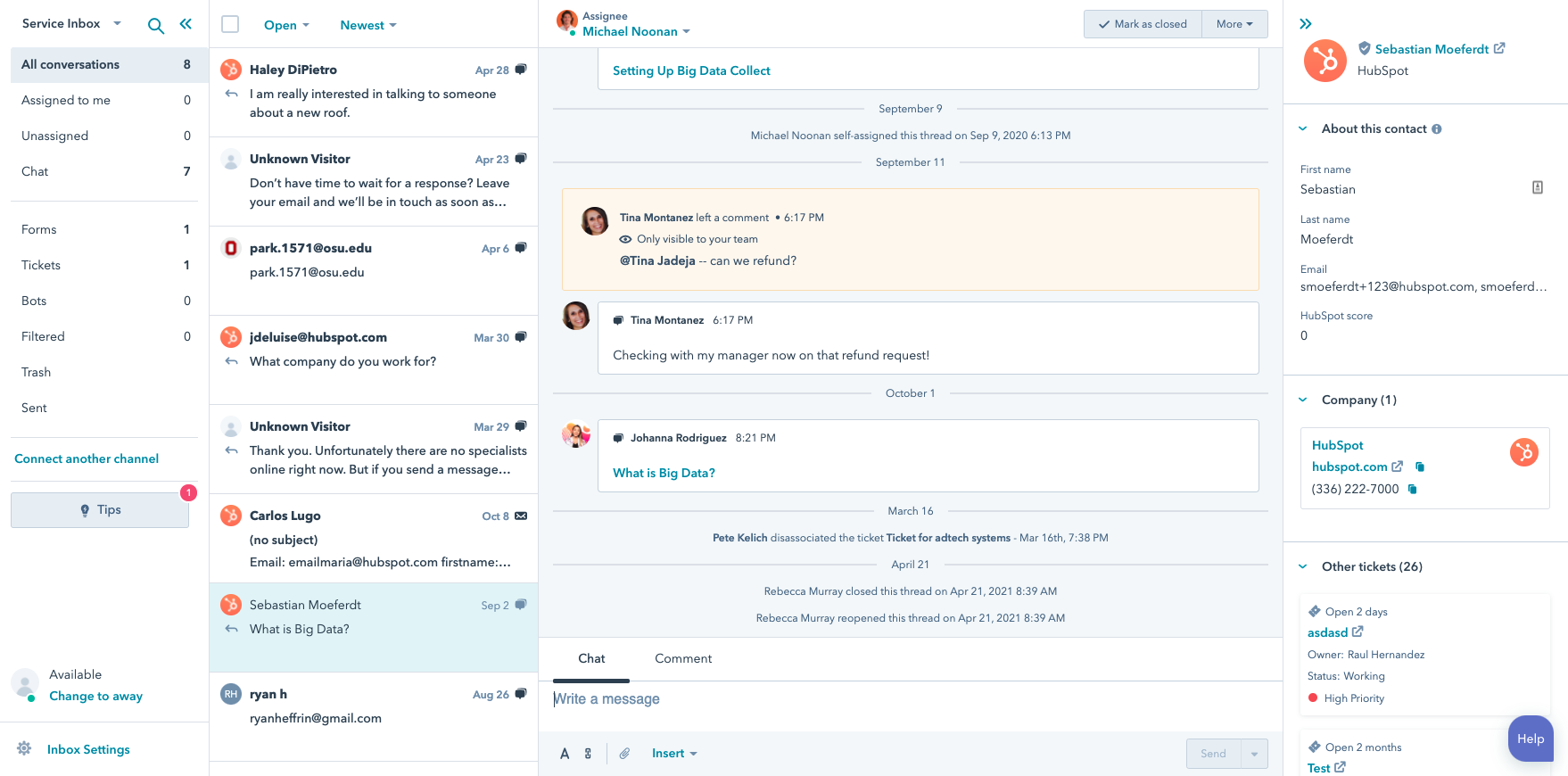
Task: Click the info icon beside About this contact
Action: point(1437,129)
